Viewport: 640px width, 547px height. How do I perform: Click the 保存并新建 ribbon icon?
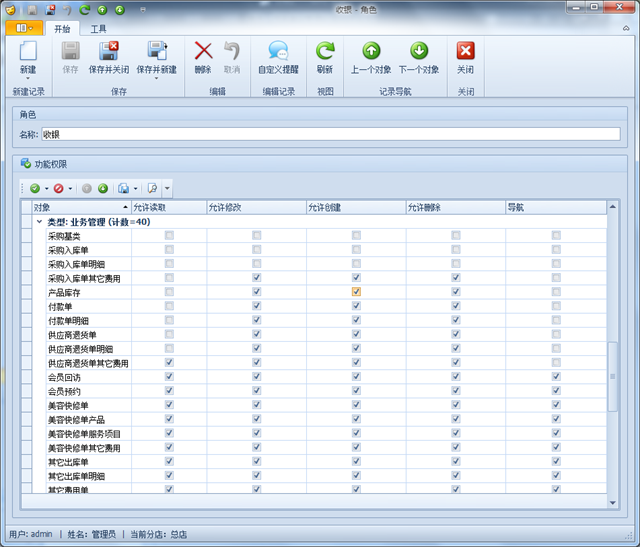(x=157, y=51)
